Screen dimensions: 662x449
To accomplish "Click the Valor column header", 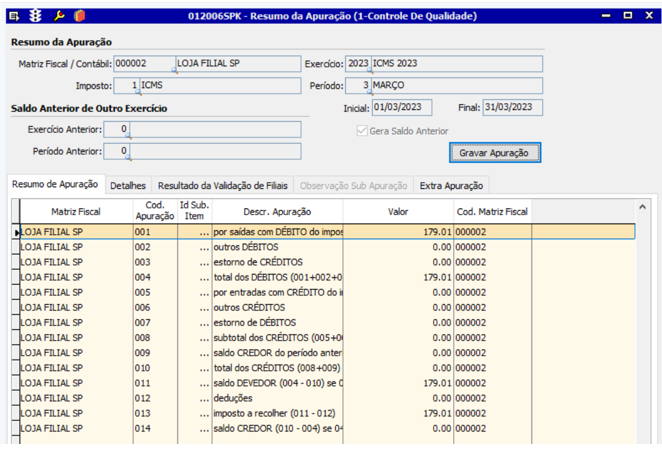I will [398, 212].
